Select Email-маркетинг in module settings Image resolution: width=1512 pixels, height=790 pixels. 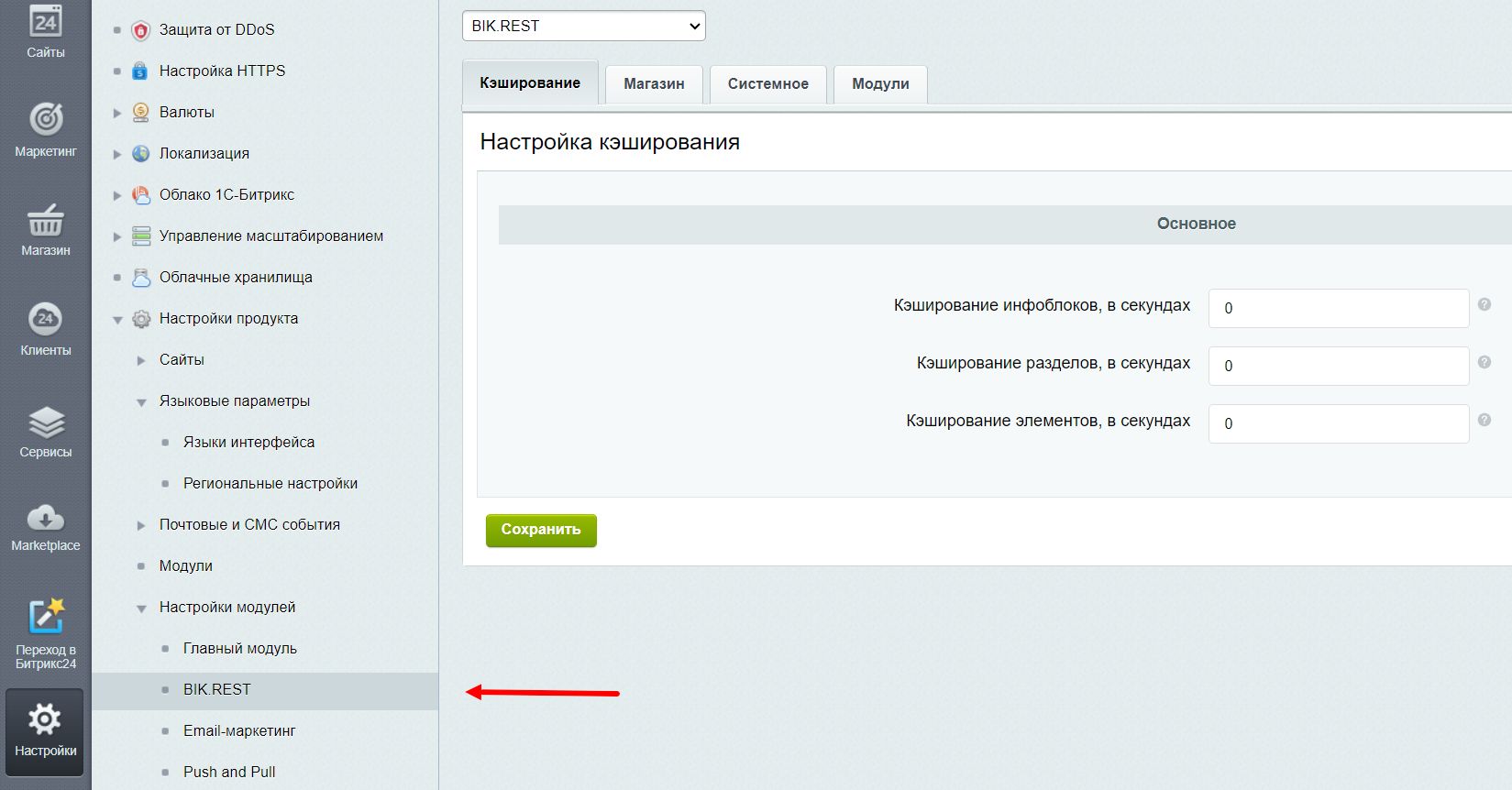tap(239, 730)
